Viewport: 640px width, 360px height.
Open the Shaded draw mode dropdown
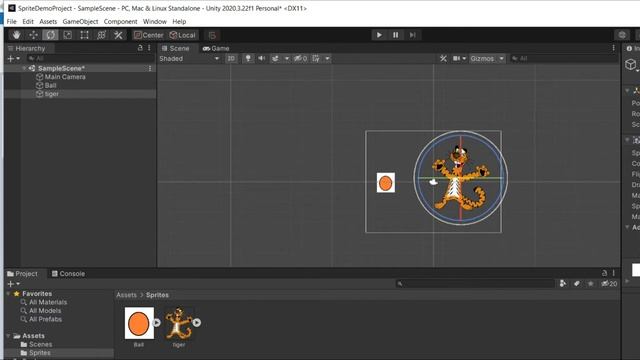pos(189,59)
